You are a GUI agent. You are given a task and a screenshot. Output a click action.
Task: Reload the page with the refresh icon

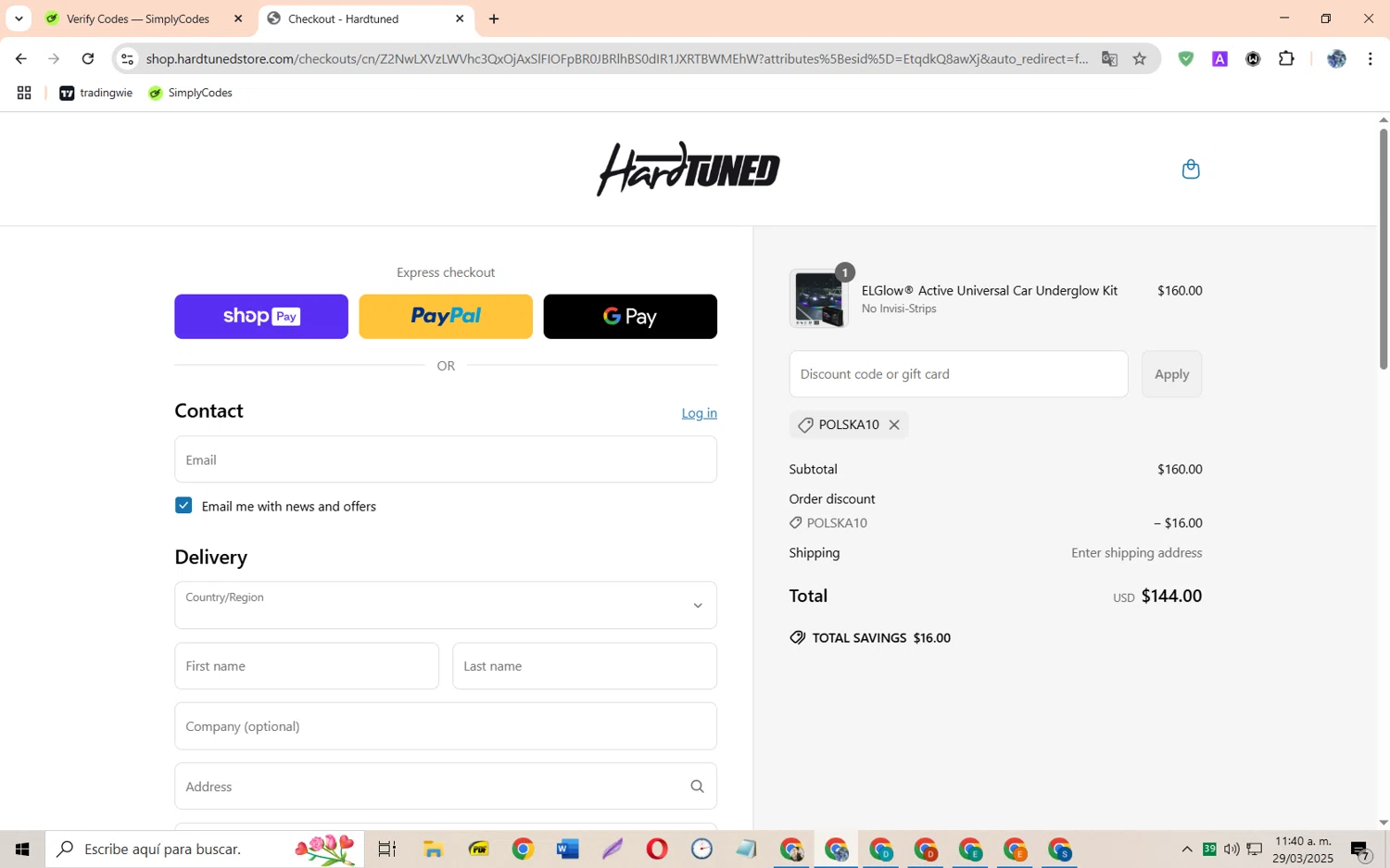[x=88, y=58]
